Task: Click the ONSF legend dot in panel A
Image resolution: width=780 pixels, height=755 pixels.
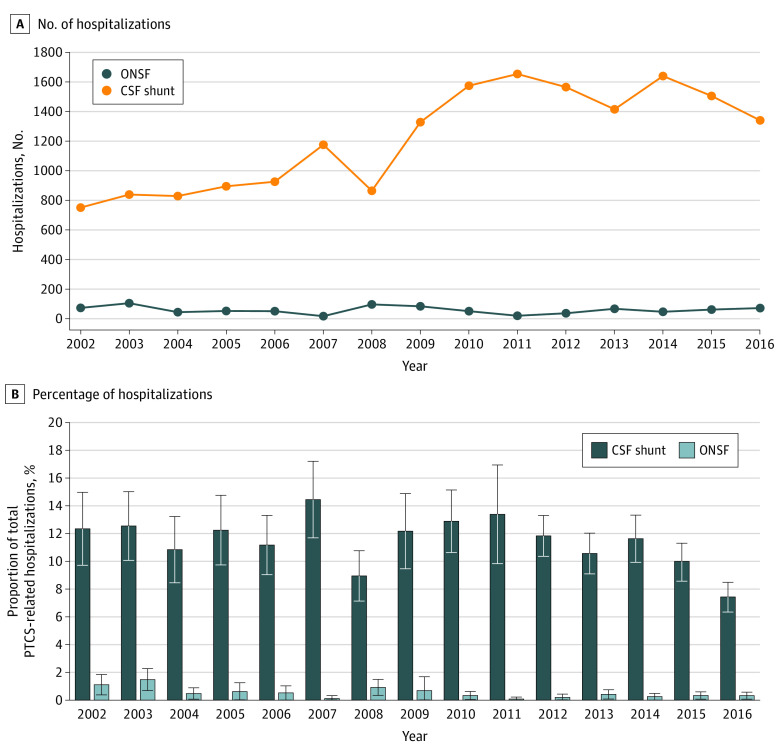Action: point(106,74)
